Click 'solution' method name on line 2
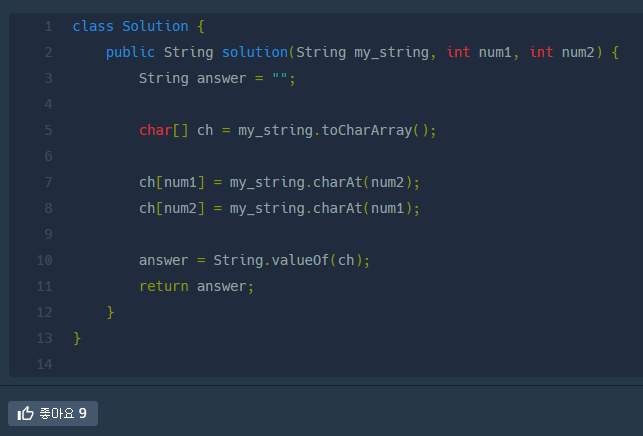This screenshot has height=436, width=643. 255,52
